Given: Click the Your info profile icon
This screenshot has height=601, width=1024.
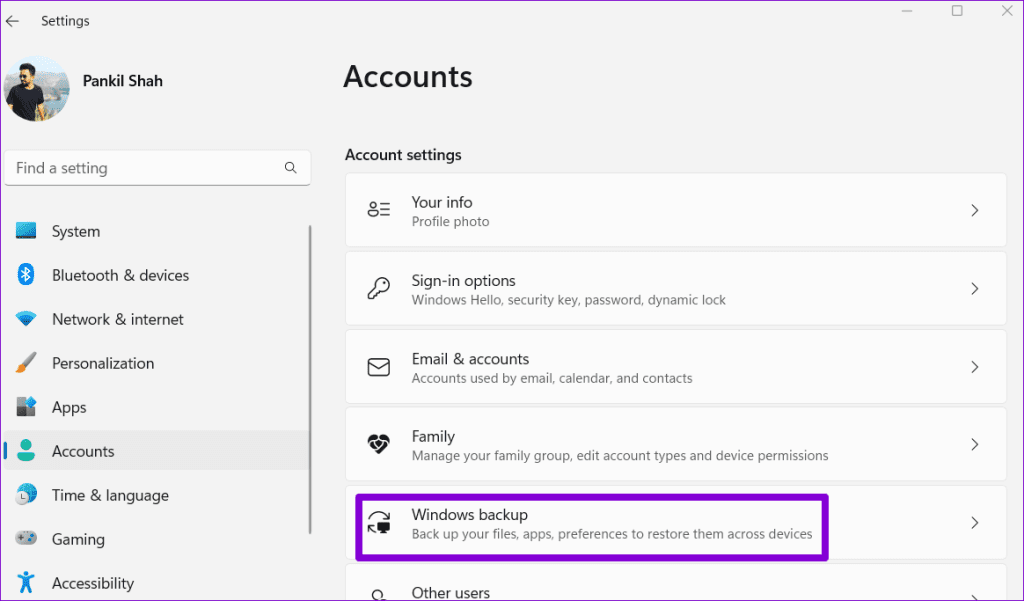Looking at the screenshot, I should (x=379, y=210).
